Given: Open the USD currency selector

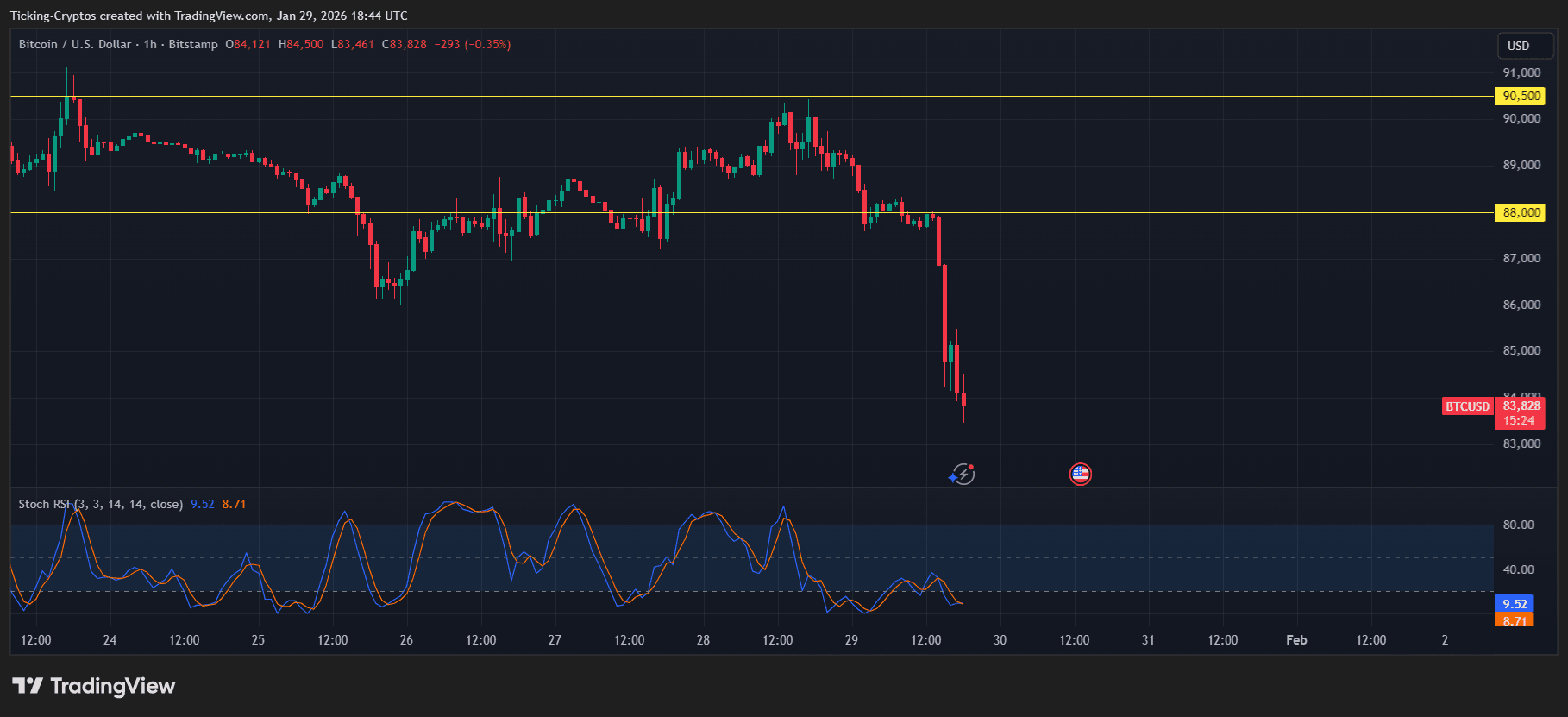Looking at the screenshot, I should [x=1524, y=46].
